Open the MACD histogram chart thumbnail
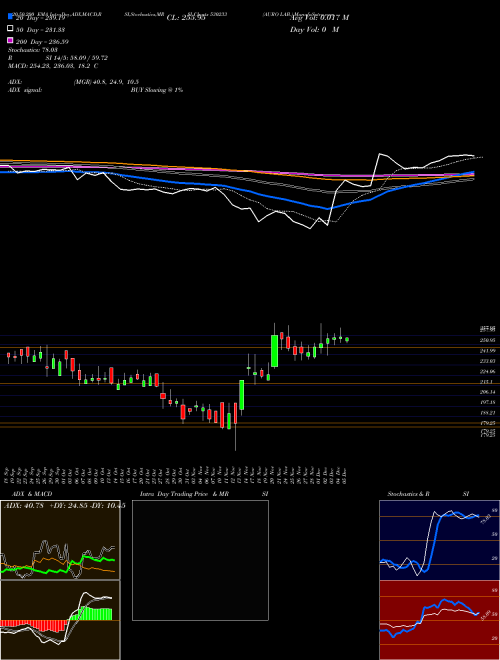 [60, 620]
